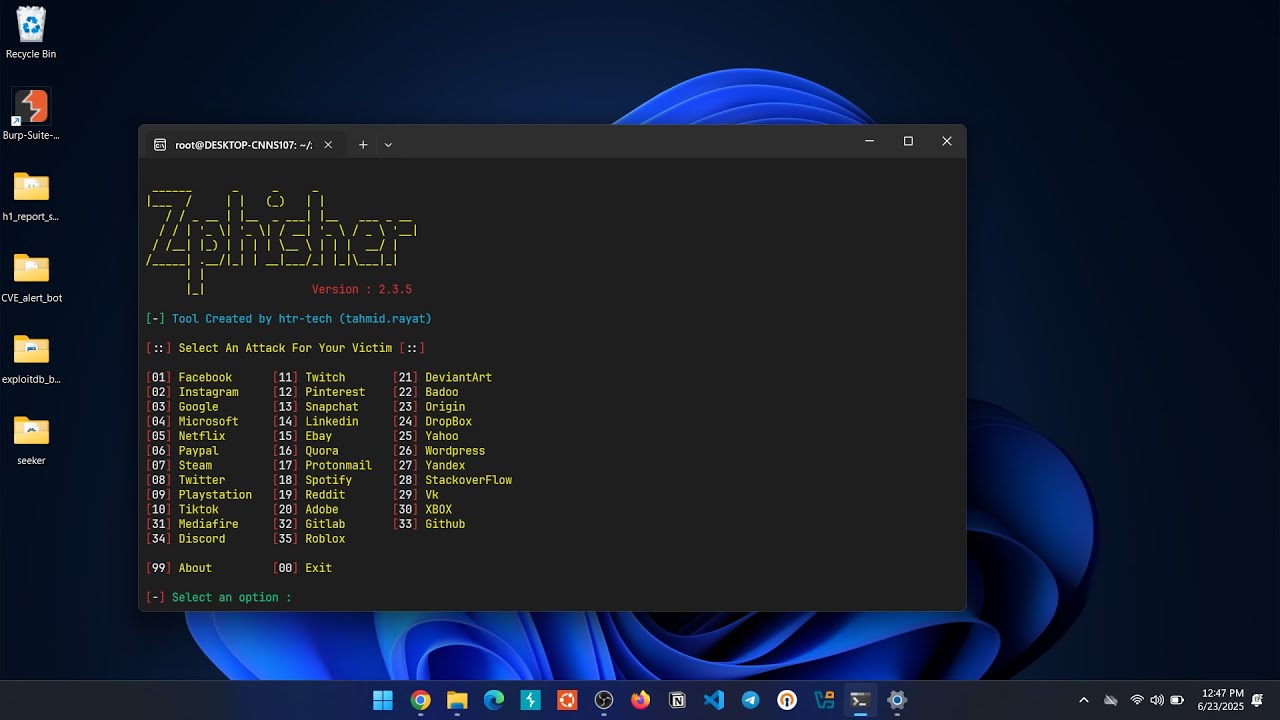
Task: Close the root@DESKTOP-CNNS107 tab
Action: [328, 145]
